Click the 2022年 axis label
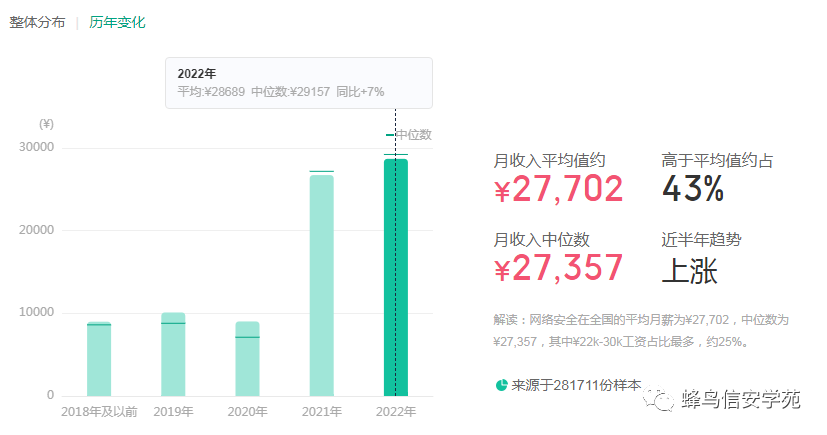This screenshot has height=435, width=827. pos(396,412)
